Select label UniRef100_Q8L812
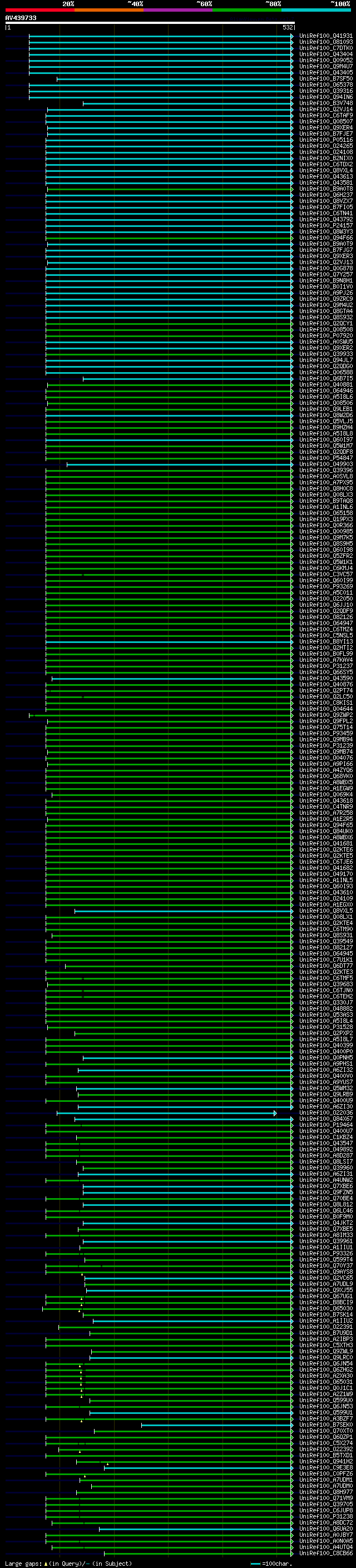 [x=325, y=1205]
